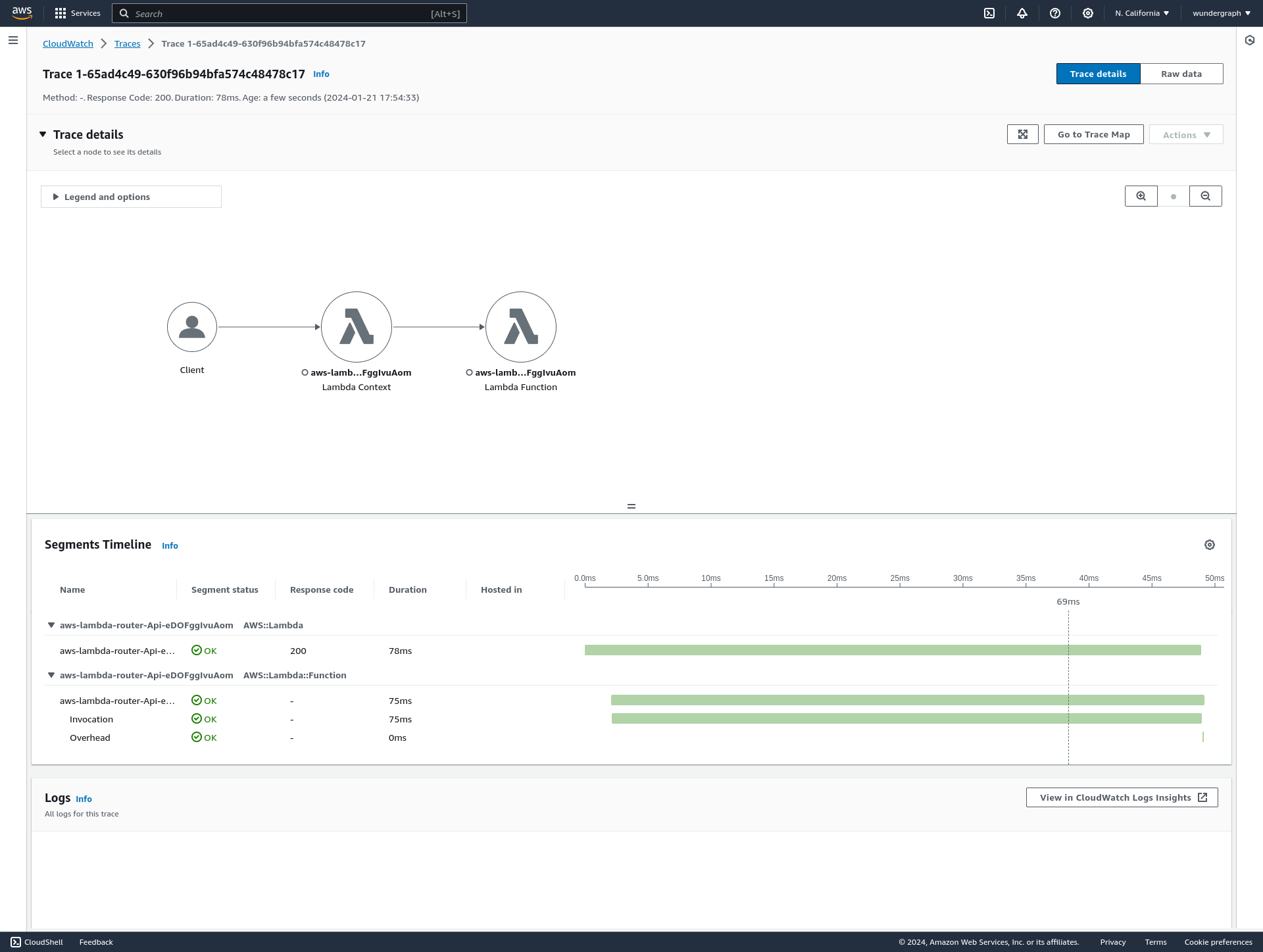
Task: Open CloudShell from the top navigation bar
Action: 989,13
